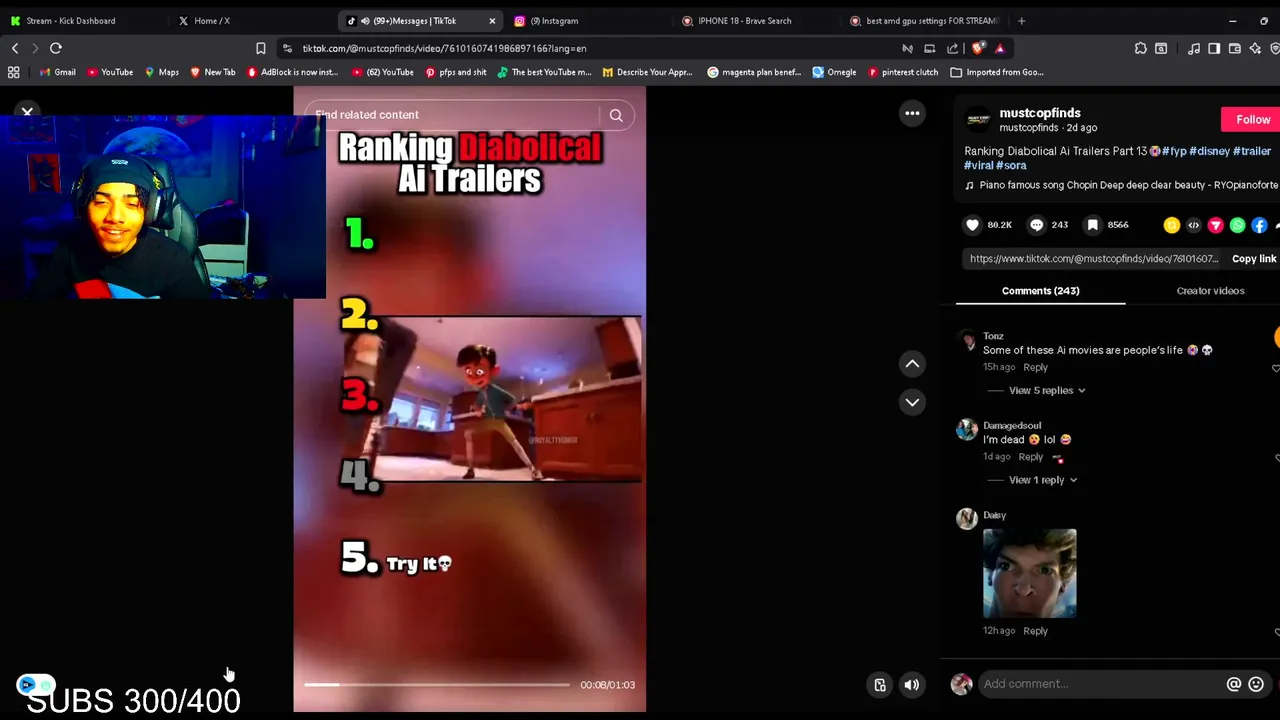
Task: Go back to the previous page
Action: click(15, 48)
